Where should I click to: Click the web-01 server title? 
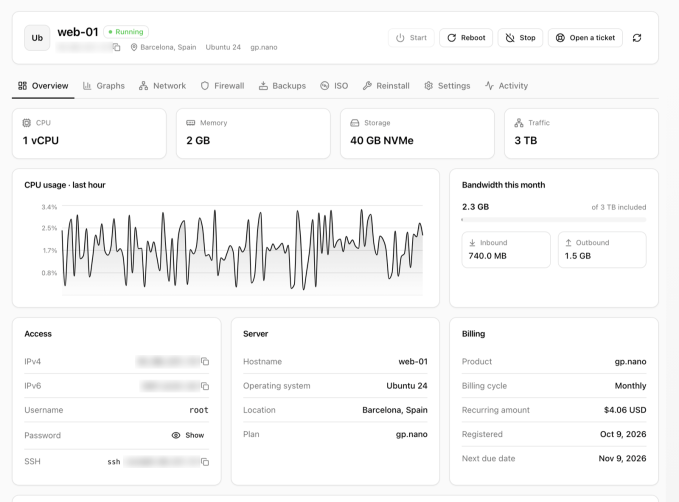pos(78,32)
